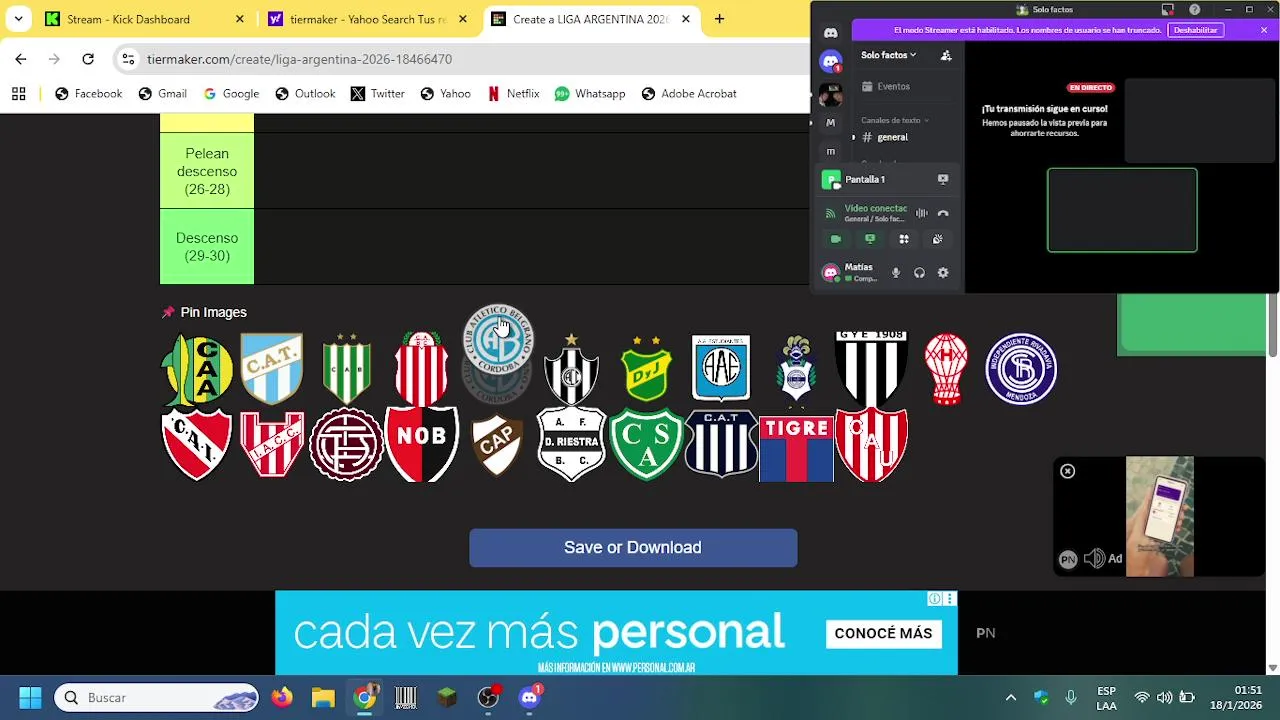The width and height of the screenshot is (1280, 720).
Task: Open the Whatsapp bookmark
Action: 590,94
